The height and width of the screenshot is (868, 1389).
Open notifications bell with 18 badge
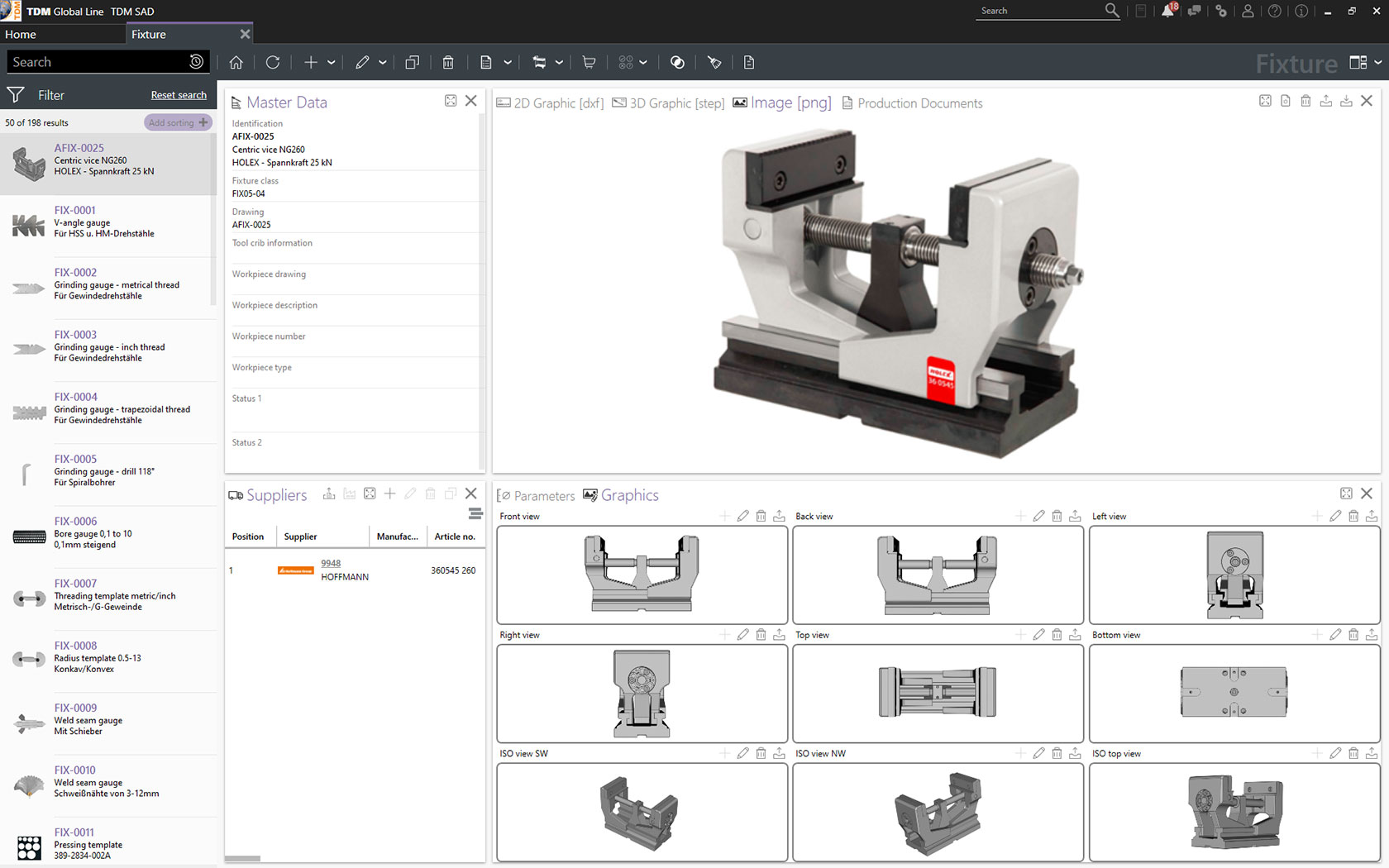tap(1168, 11)
